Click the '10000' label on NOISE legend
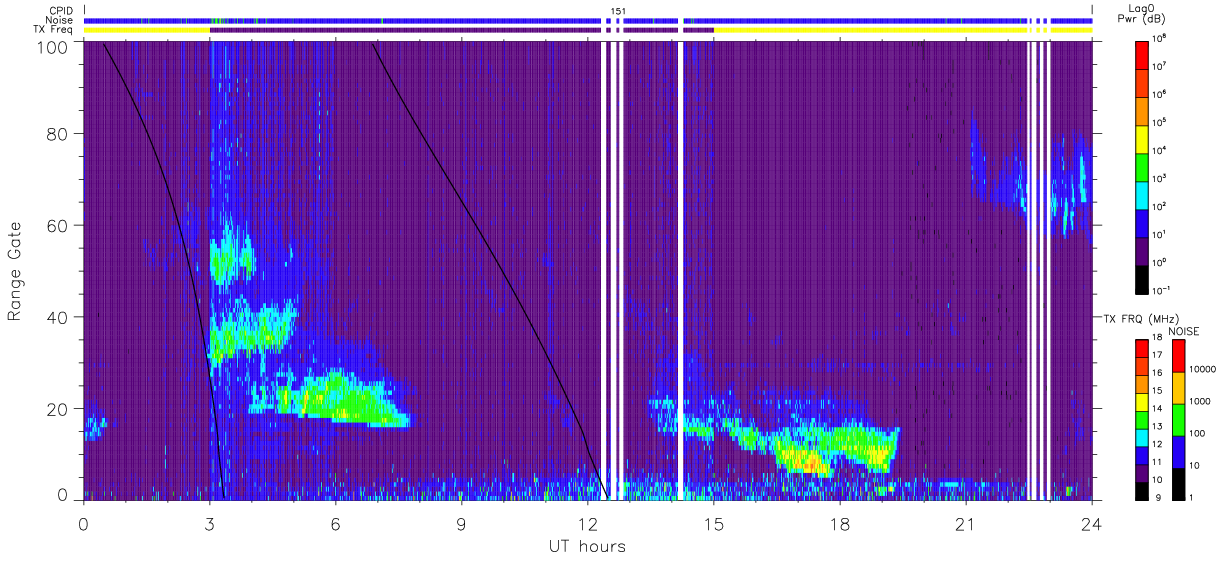This screenshot has width=1228, height=567. pos(1204,370)
